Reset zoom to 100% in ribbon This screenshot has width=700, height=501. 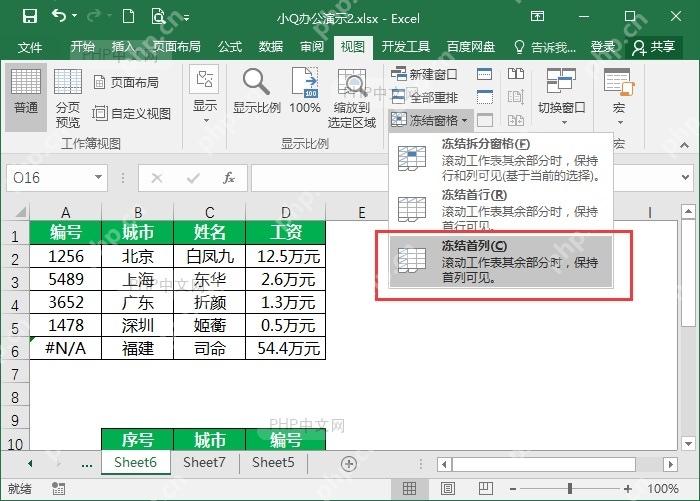(305, 91)
